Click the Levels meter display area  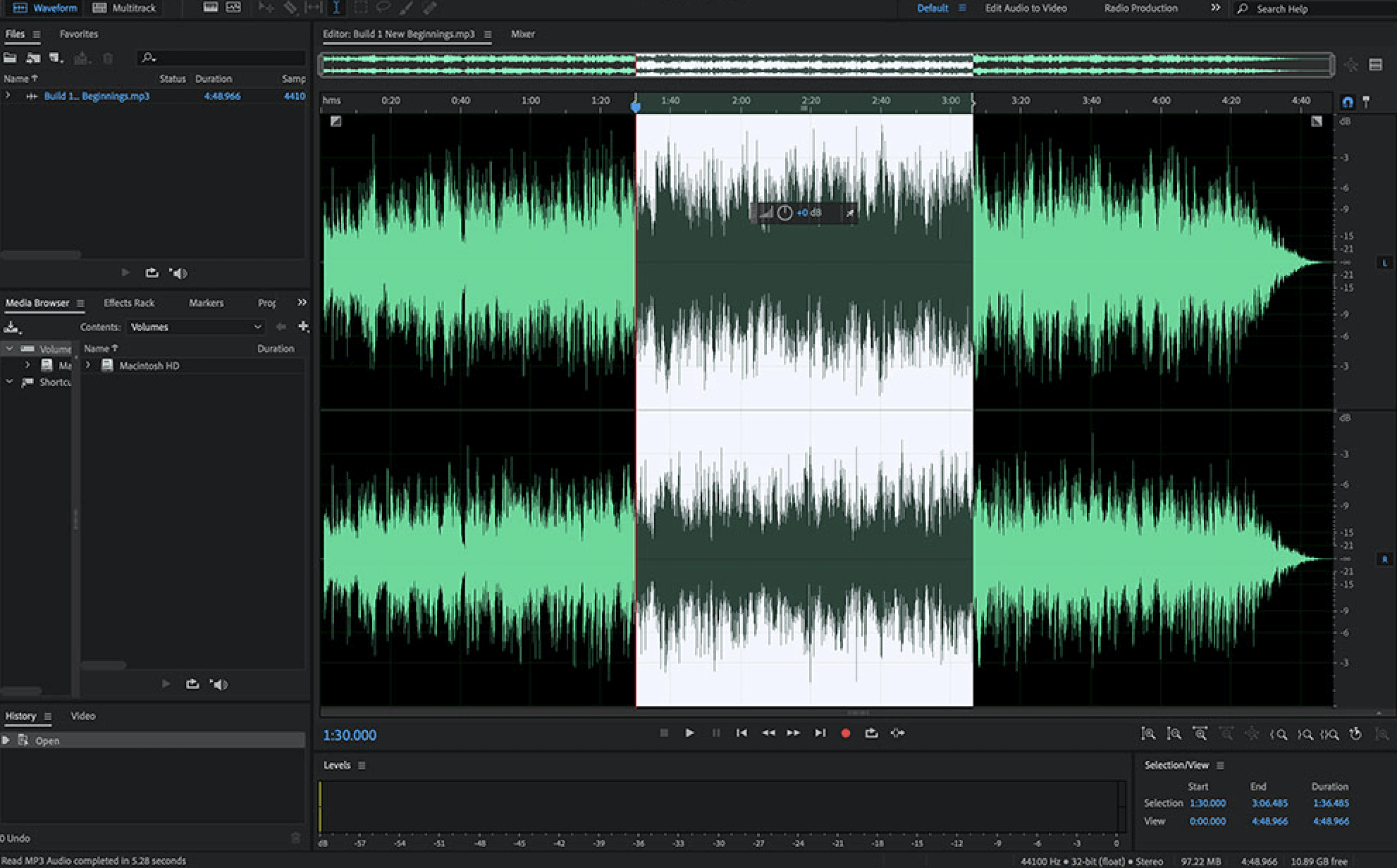point(728,806)
